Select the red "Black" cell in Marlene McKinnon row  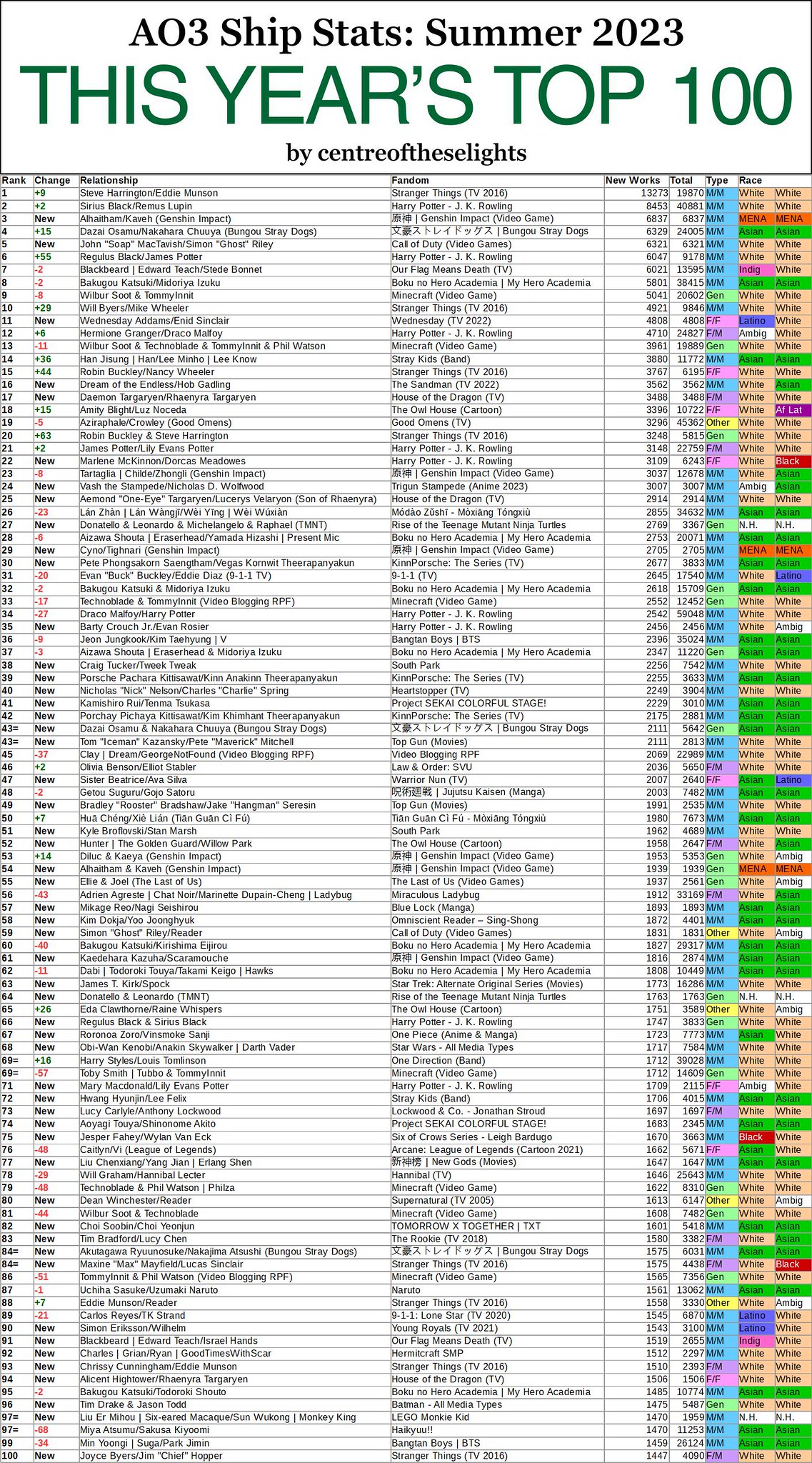791,461
